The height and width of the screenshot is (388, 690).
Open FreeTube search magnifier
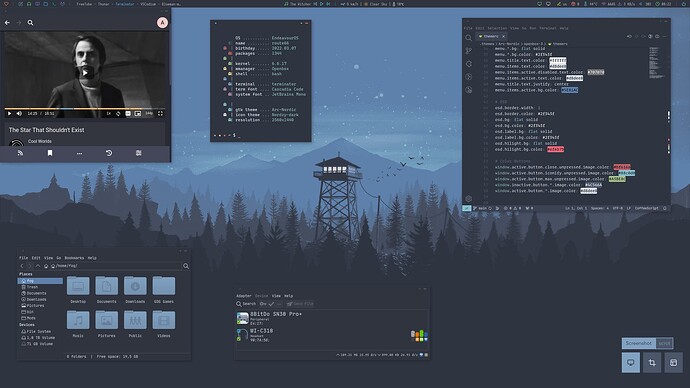coord(30,23)
